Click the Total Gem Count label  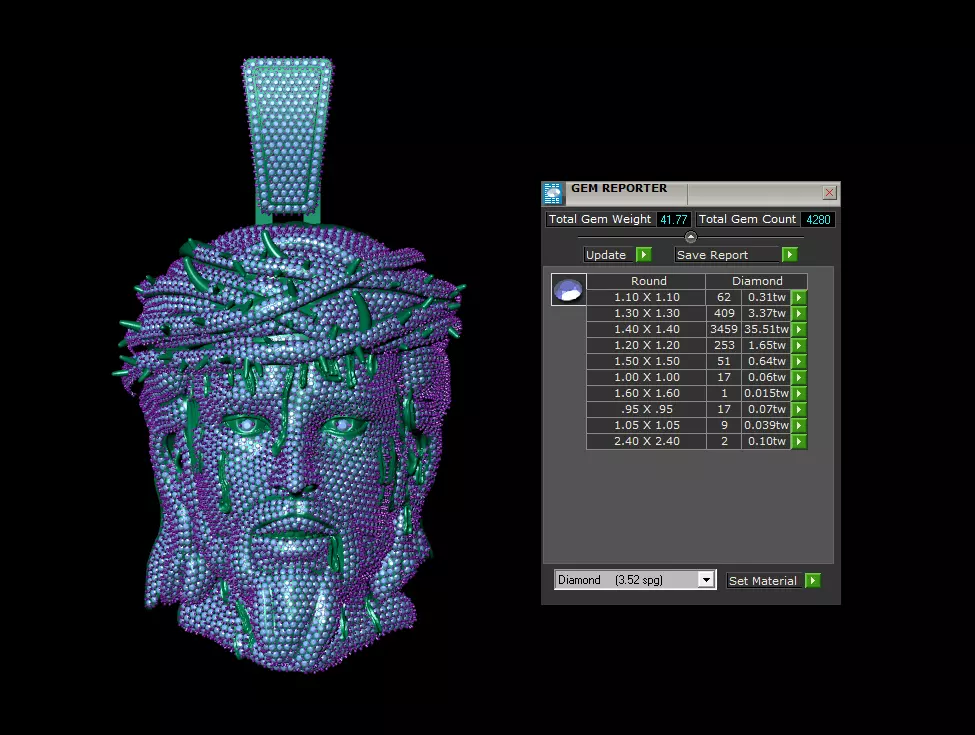click(747, 220)
